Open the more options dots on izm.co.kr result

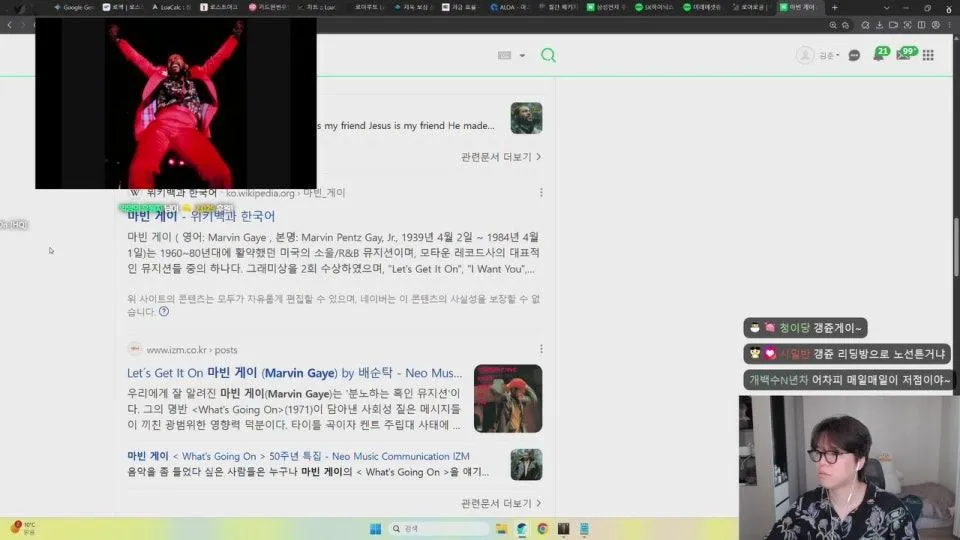pyautogui.click(x=541, y=349)
